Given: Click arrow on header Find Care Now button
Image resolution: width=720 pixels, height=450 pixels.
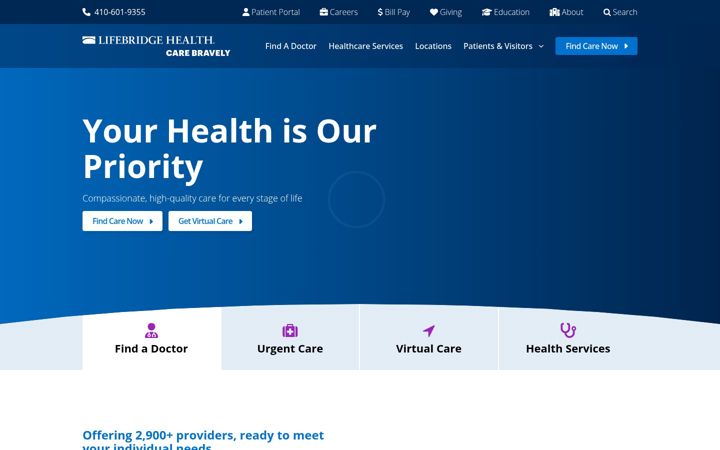Looking at the screenshot, I should [626, 46].
